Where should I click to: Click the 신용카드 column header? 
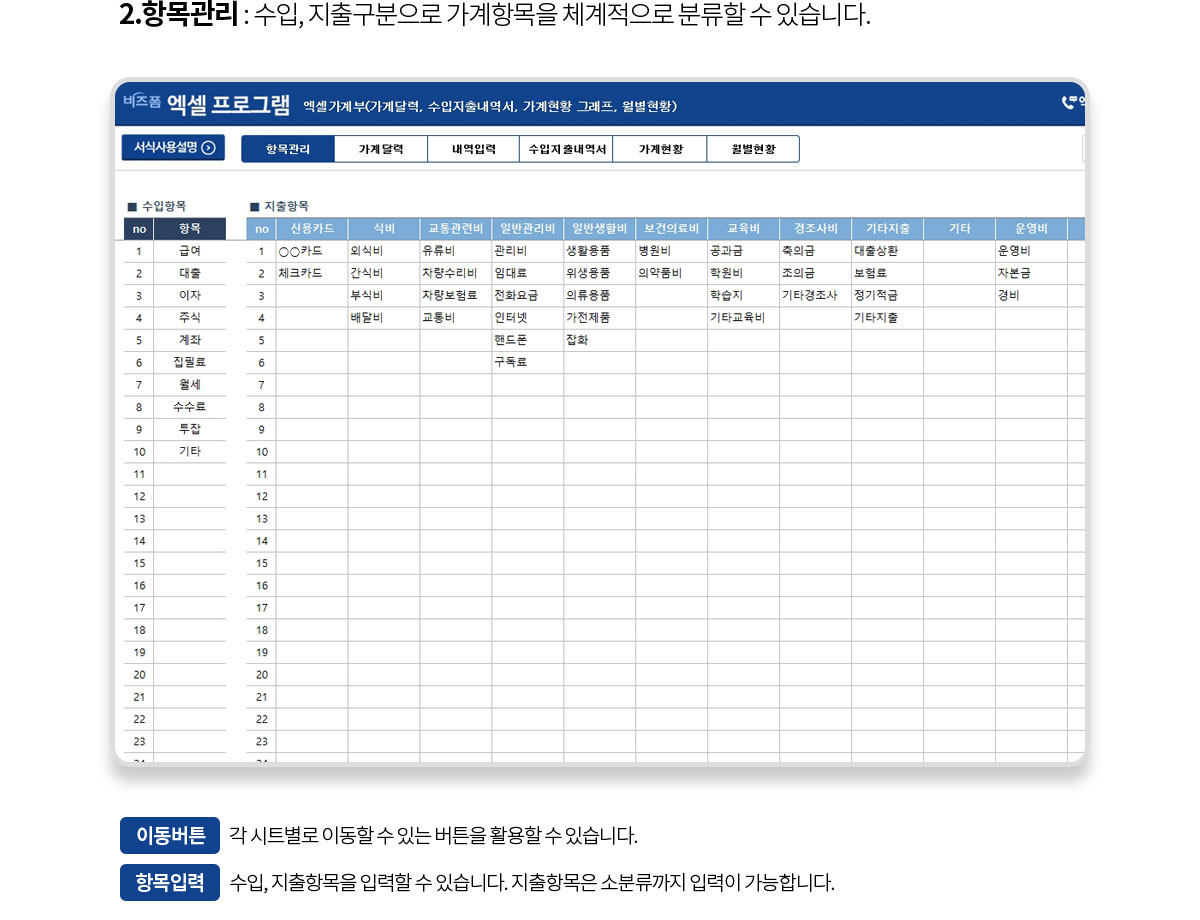[x=312, y=229]
